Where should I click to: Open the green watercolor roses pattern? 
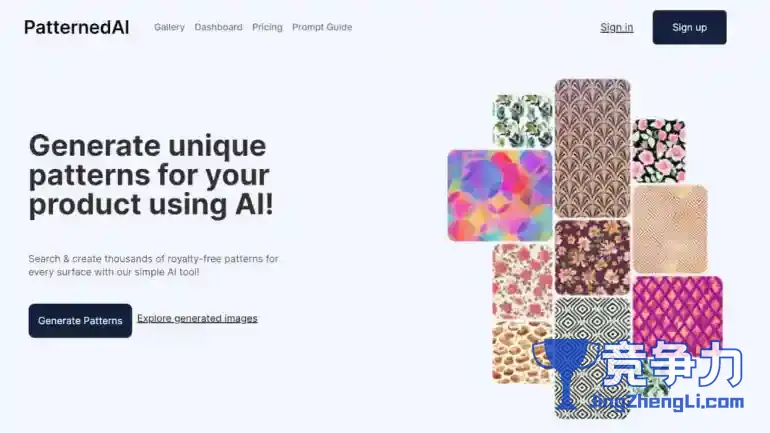click(x=522, y=121)
